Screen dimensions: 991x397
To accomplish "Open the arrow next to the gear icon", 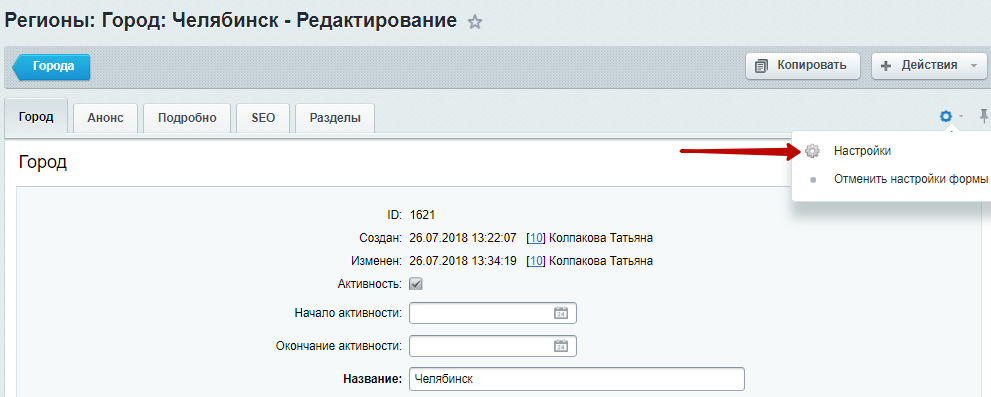I will [960, 116].
